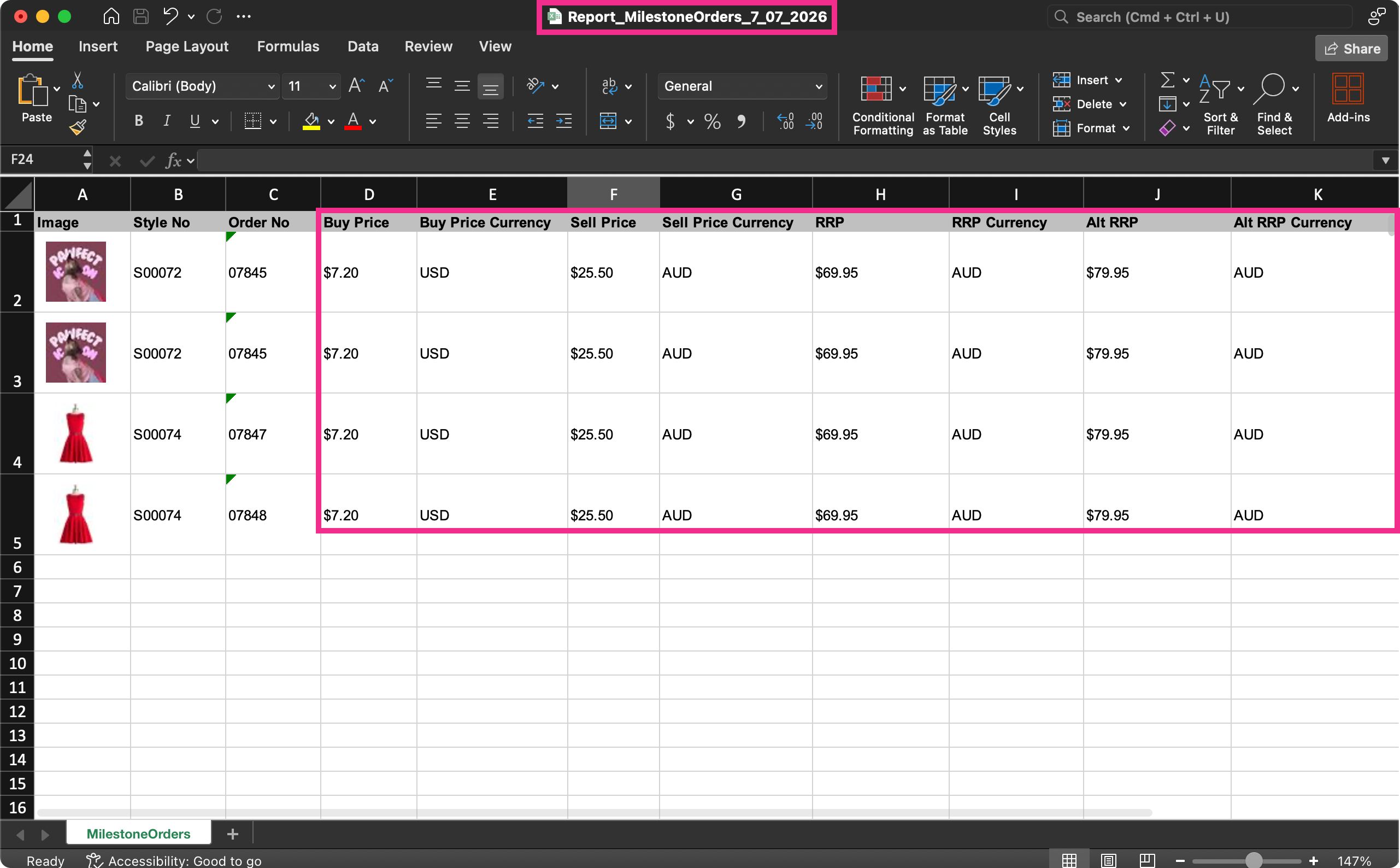Click the AutoSum sigma icon
Screen dimensions: 1400x868
point(1167,80)
